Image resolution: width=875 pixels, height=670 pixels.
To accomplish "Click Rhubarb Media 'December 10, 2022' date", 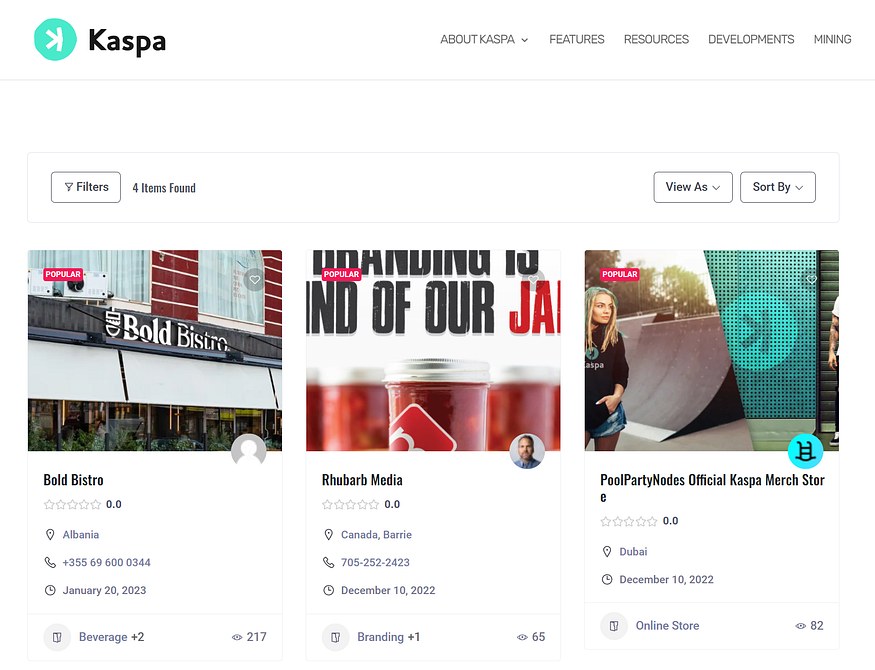I will pyautogui.click(x=388, y=590).
